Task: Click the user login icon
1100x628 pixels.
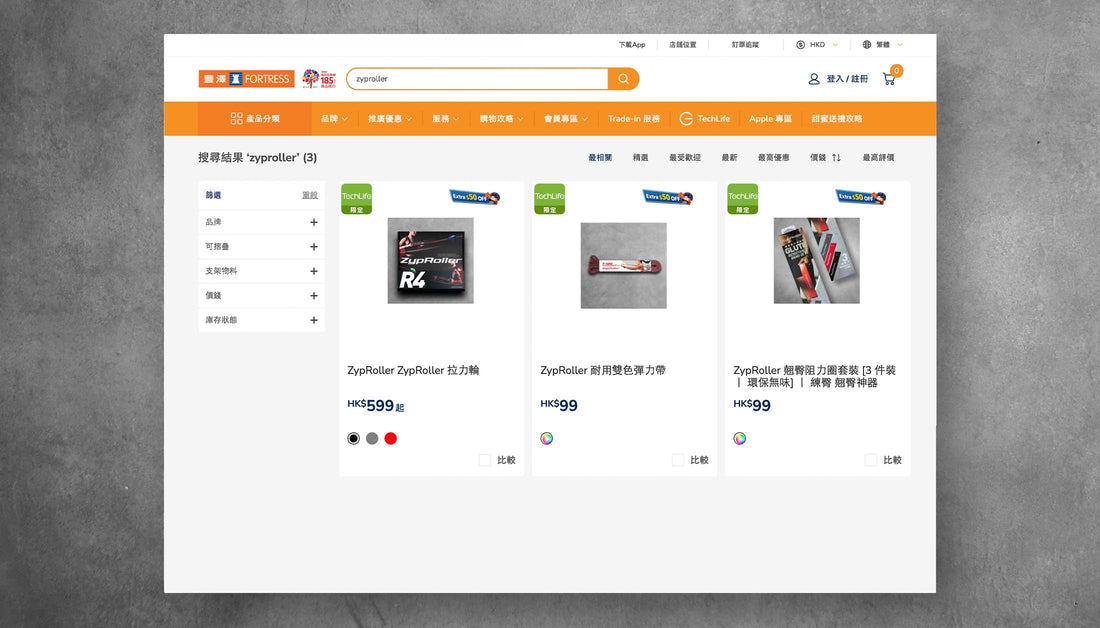Action: click(814, 79)
